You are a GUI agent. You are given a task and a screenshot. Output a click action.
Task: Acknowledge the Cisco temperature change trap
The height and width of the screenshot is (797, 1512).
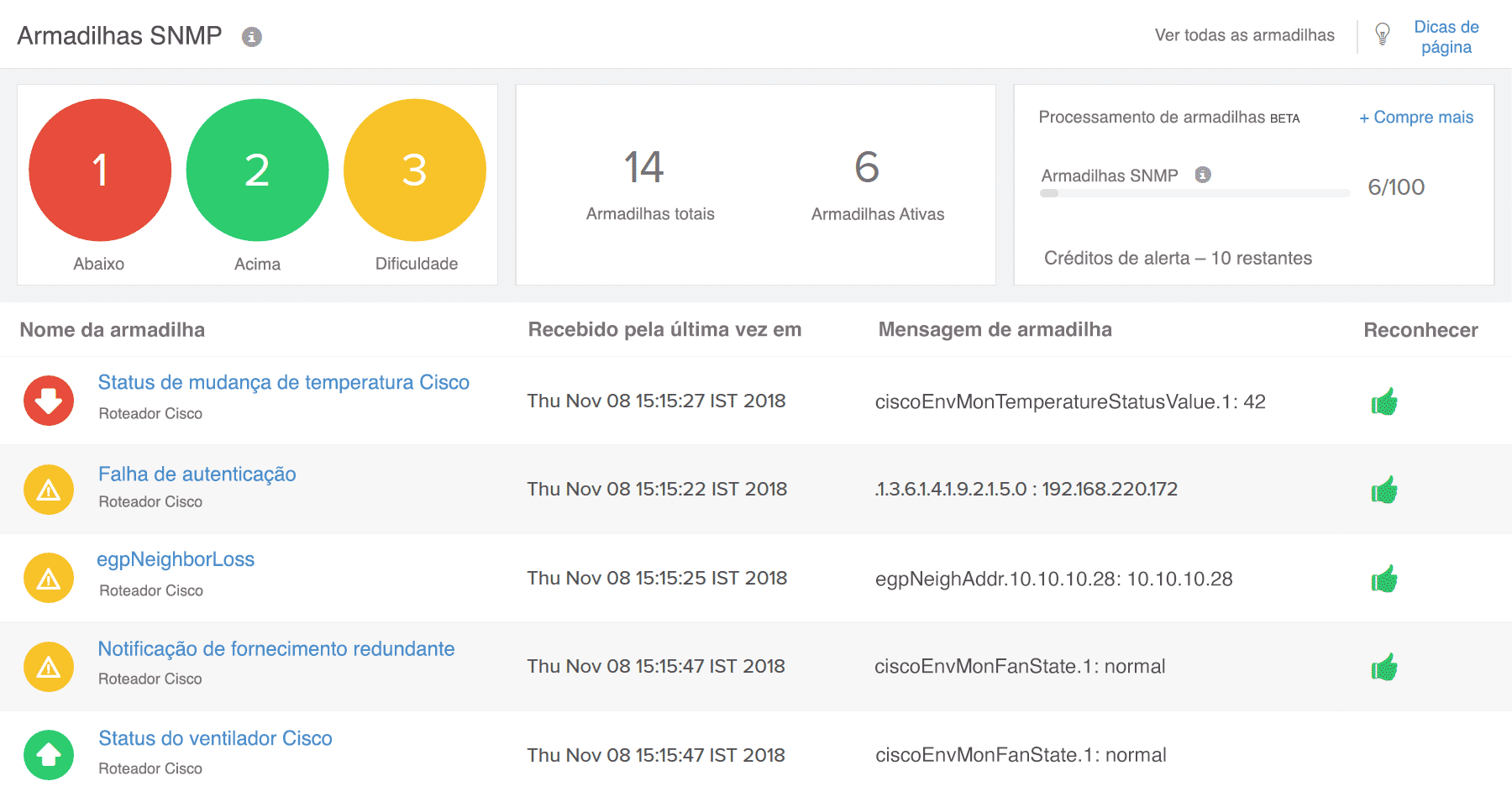point(1383,401)
